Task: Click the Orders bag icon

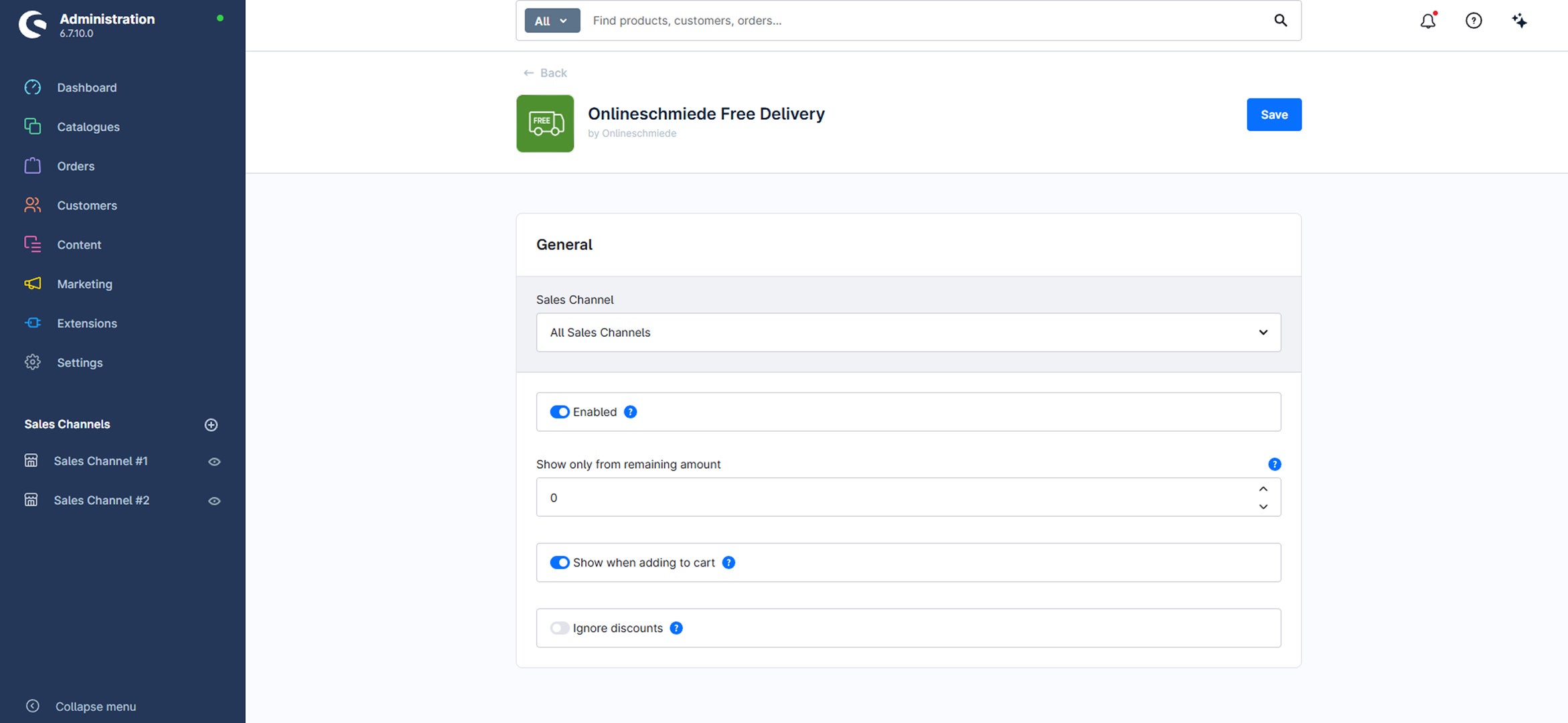Action: pyautogui.click(x=33, y=166)
